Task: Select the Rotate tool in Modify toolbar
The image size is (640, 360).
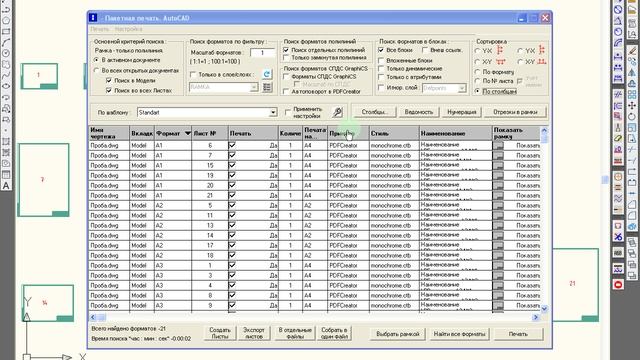Action: tap(632, 117)
